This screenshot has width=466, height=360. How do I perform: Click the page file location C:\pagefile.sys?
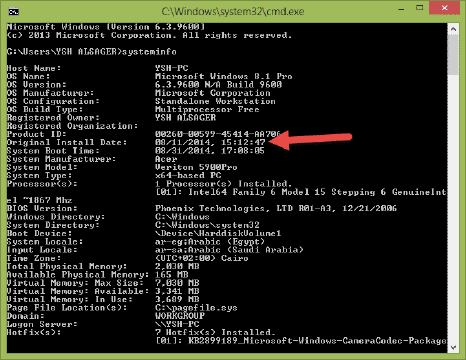click(x=196, y=308)
